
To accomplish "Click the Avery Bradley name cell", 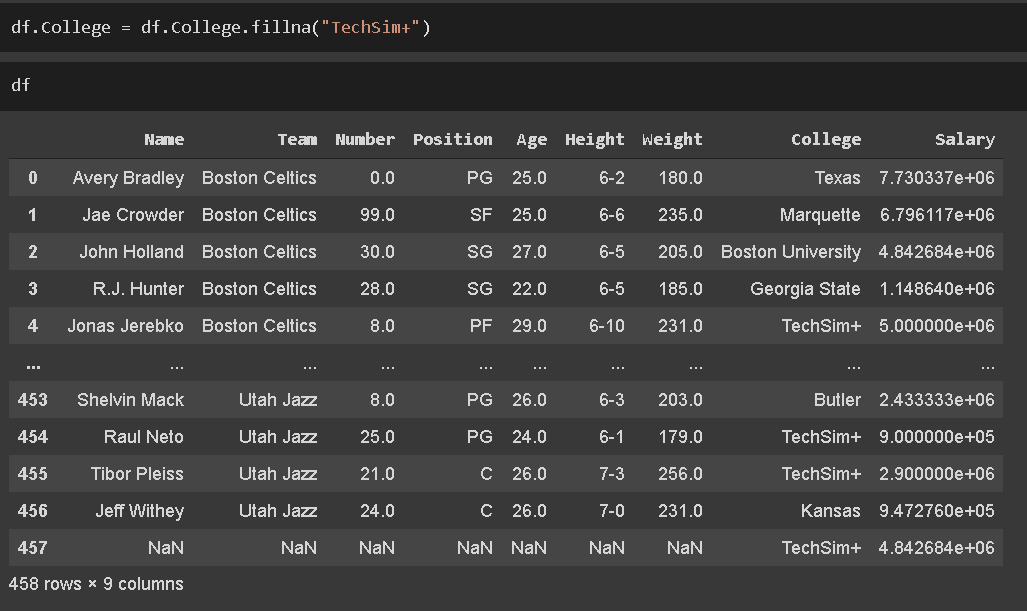I will coord(128,178).
